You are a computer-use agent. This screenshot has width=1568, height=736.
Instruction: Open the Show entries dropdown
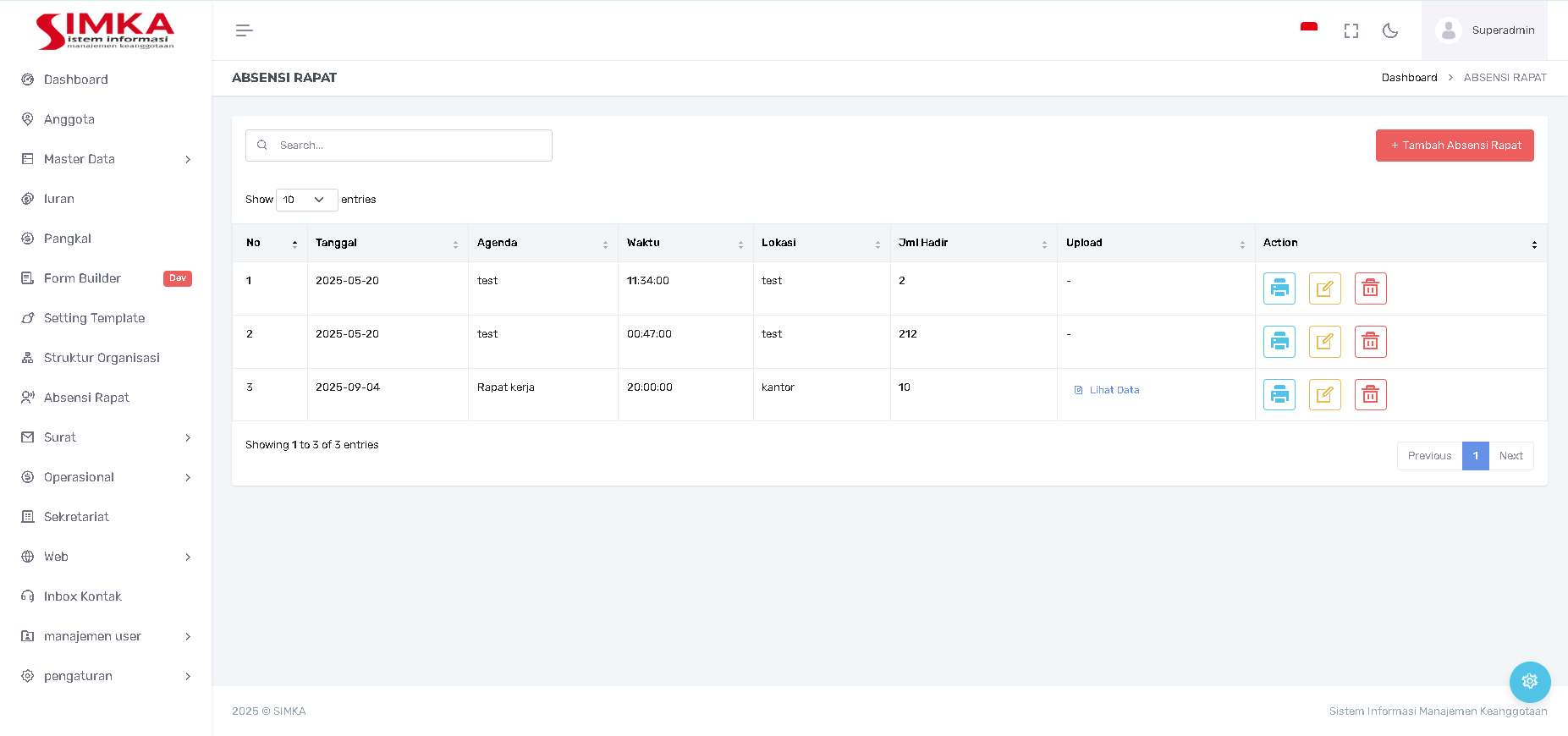306,200
